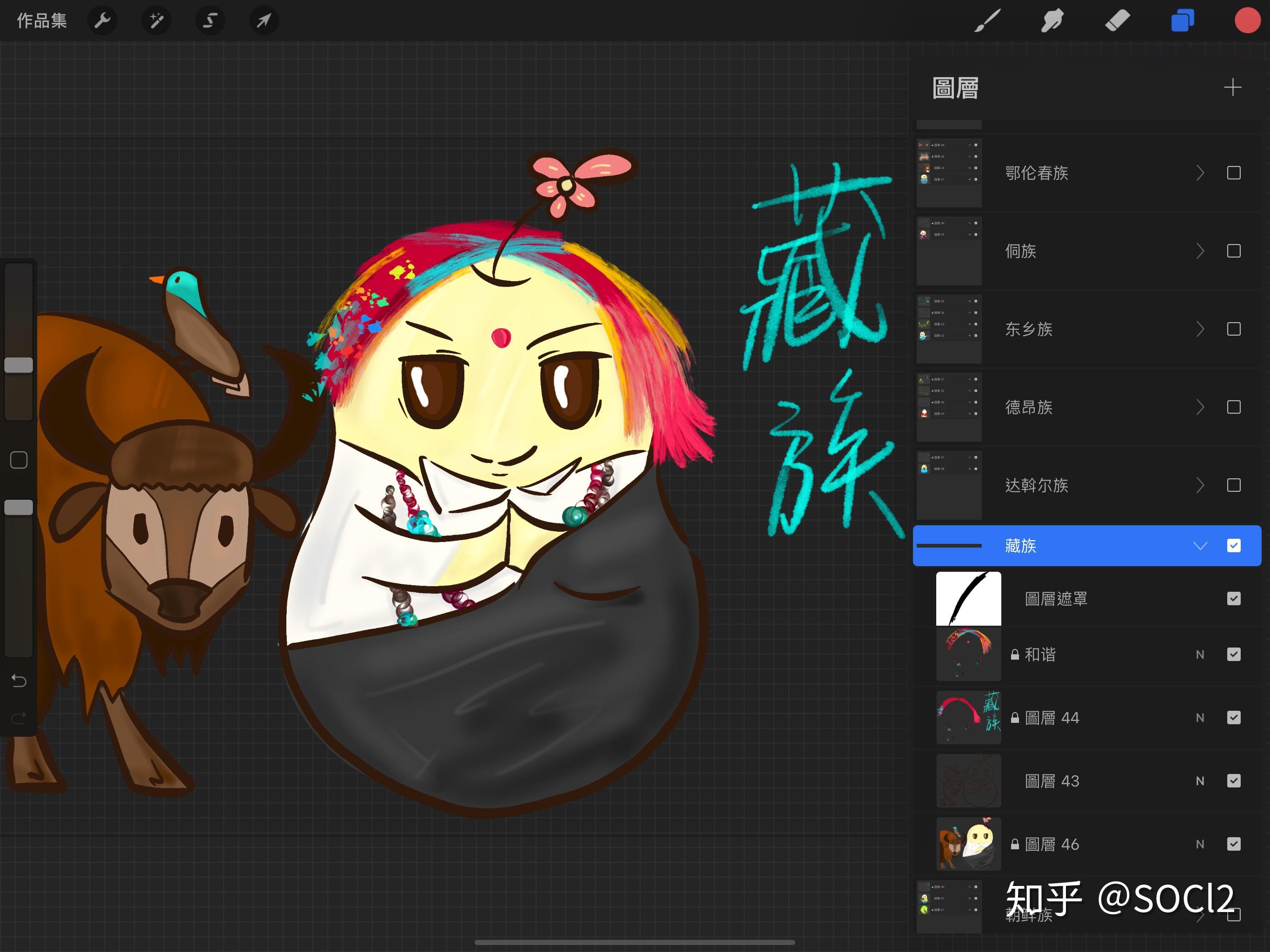The width and height of the screenshot is (1270, 952).
Task: Tap the 德昂族 group name
Action: pyautogui.click(x=1028, y=407)
